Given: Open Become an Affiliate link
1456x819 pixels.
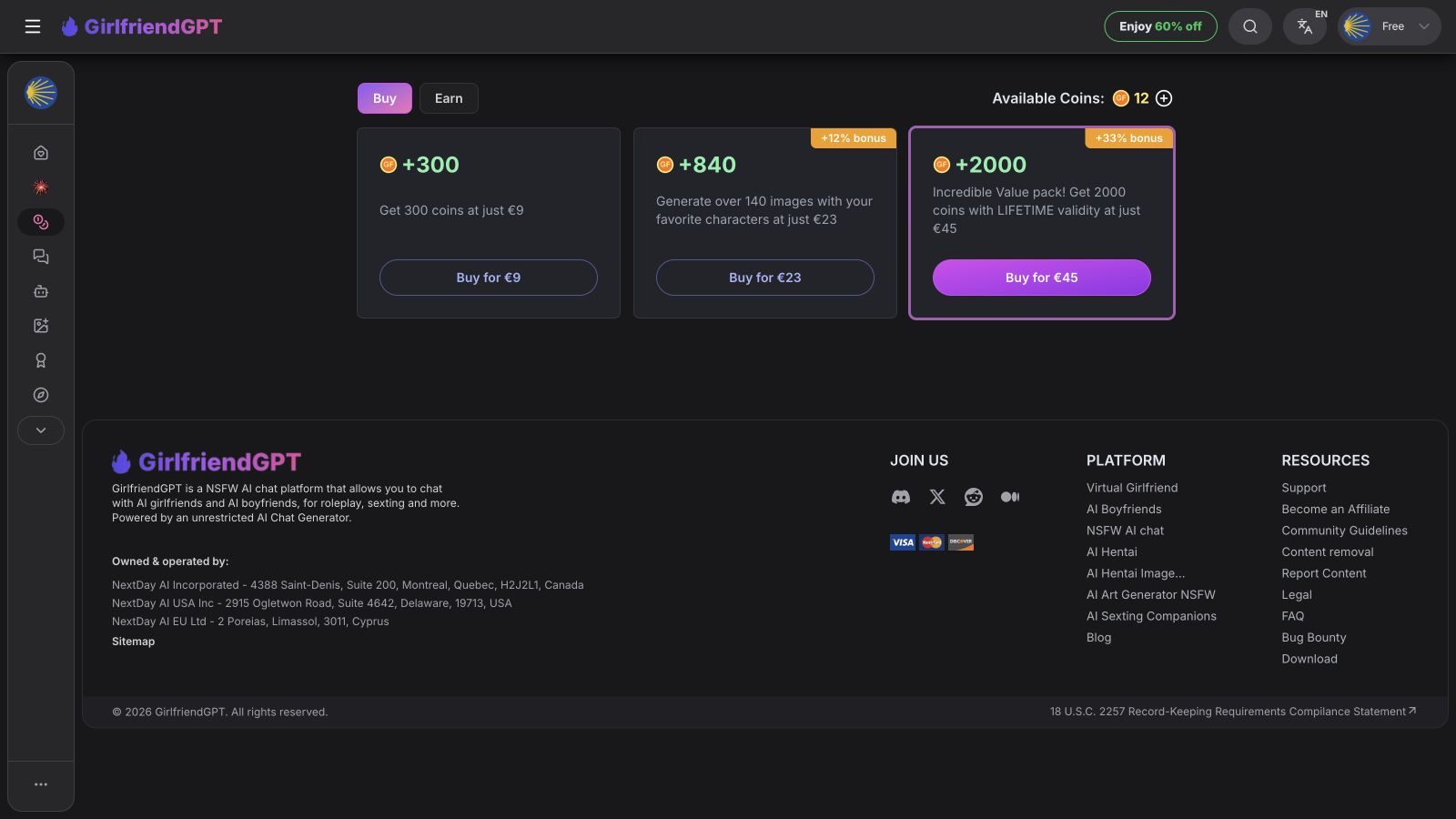Looking at the screenshot, I should pos(1336,510).
